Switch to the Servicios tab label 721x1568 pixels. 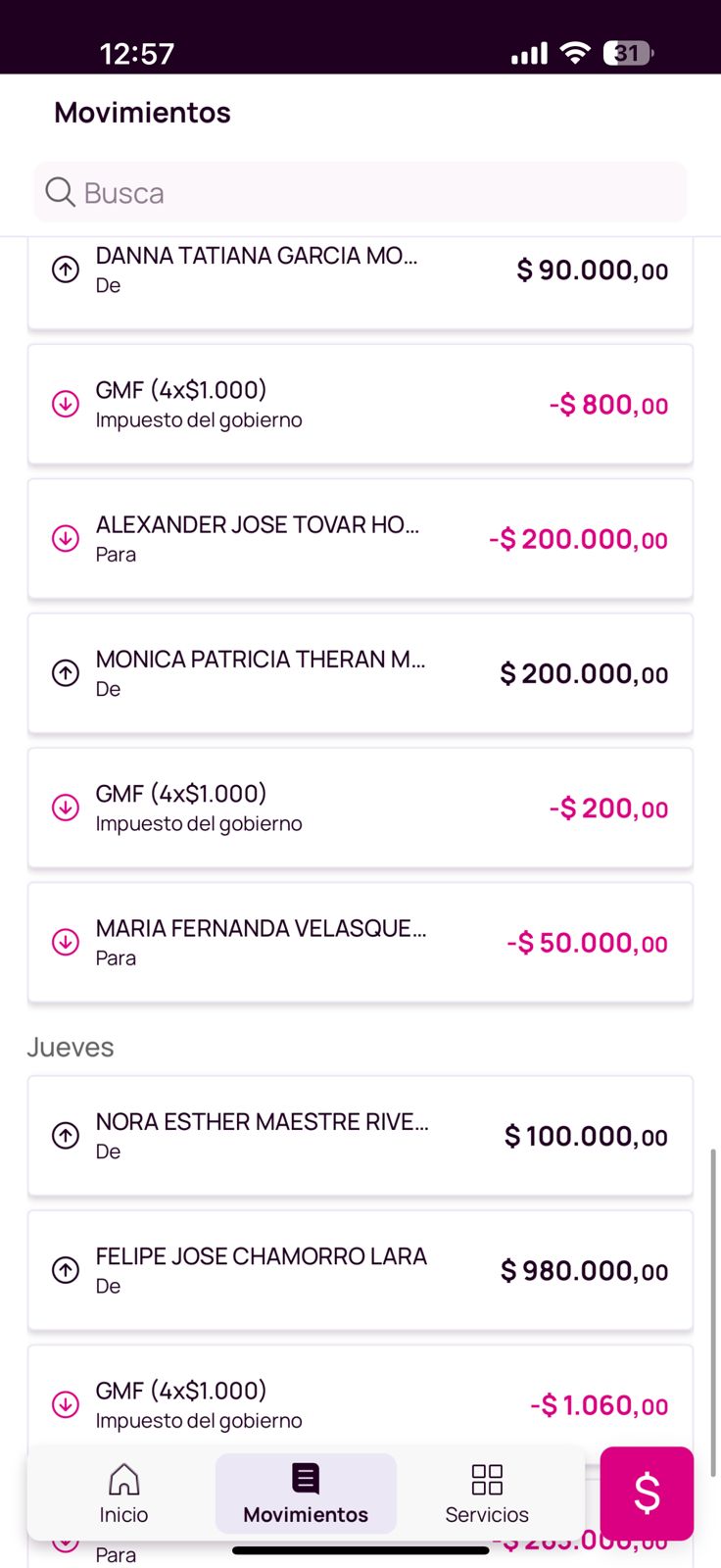[x=487, y=1515]
